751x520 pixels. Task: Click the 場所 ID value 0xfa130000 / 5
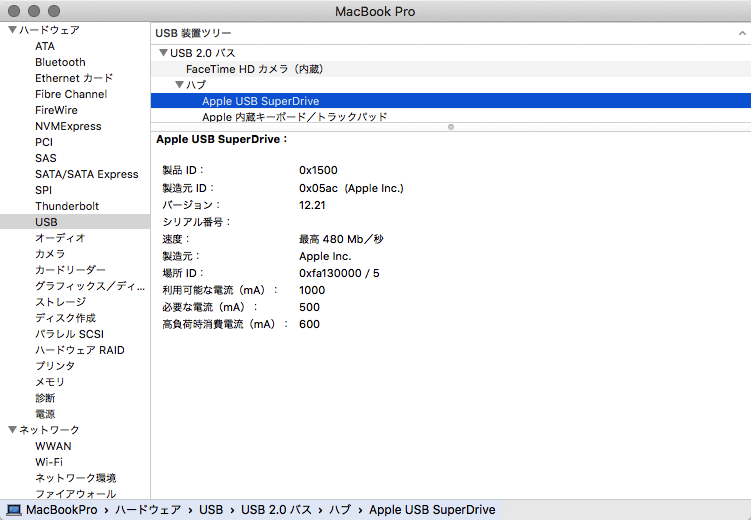(339, 273)
